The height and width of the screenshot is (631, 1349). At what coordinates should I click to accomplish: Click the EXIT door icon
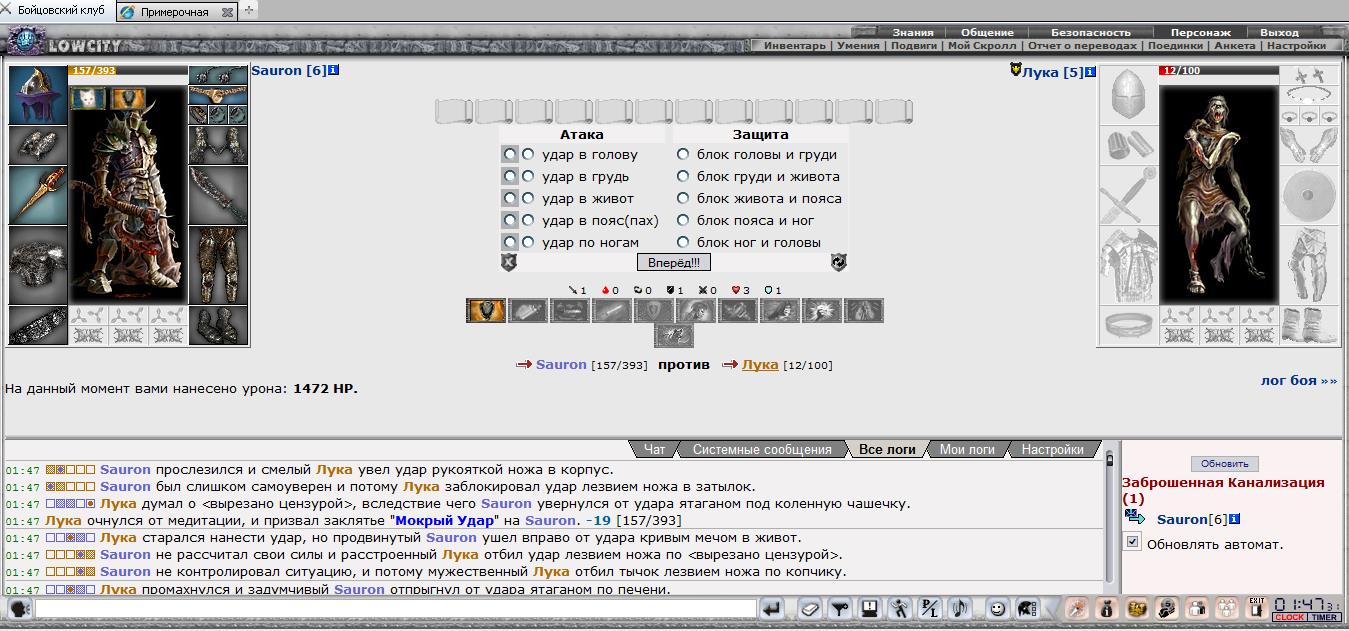pyautogui.click(x=1257, y=608)
